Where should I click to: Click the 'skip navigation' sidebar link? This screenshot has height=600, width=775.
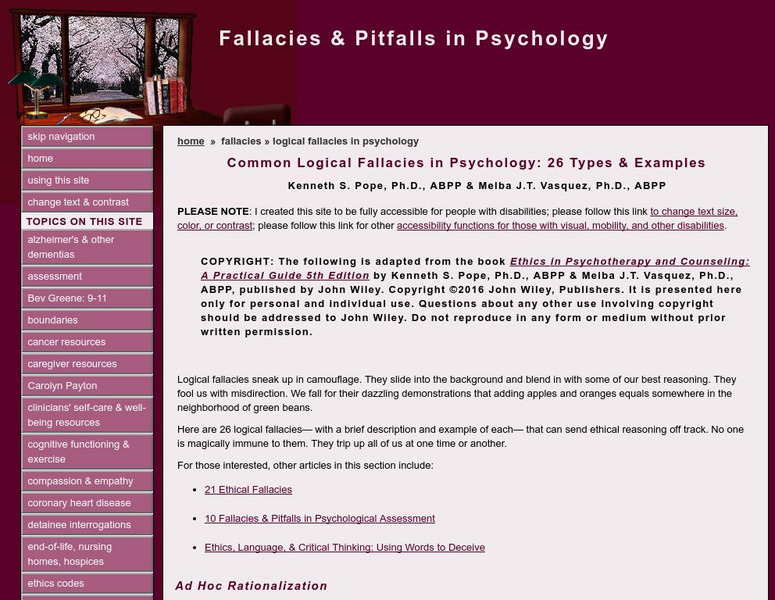[x=87, y=137]
